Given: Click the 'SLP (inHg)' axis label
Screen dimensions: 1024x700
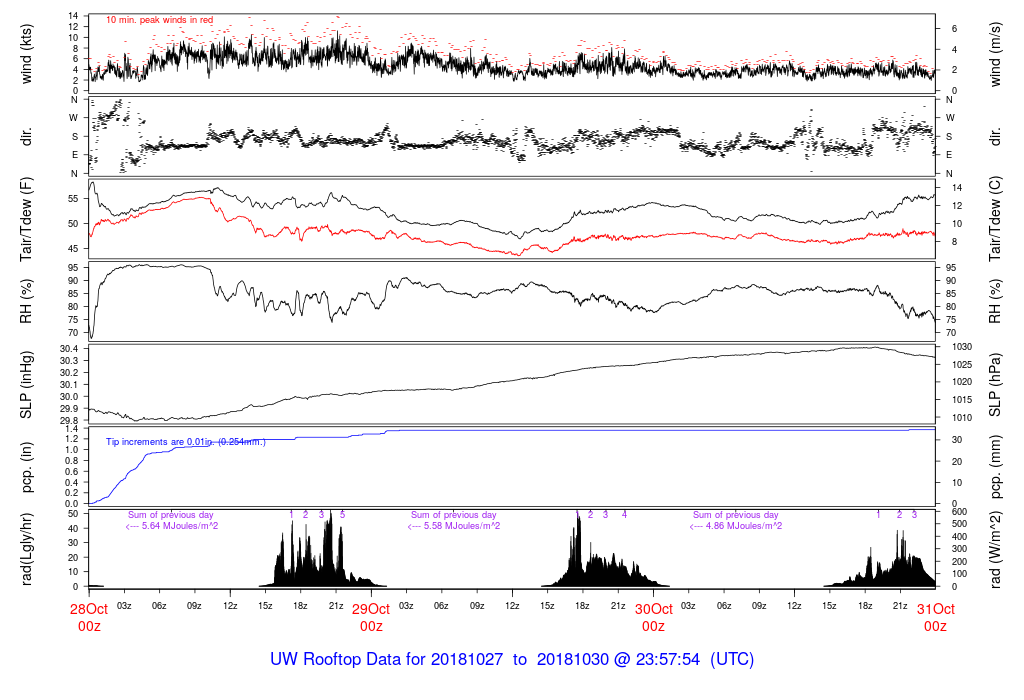Looking at the screenshot, I should click(26, 385).
